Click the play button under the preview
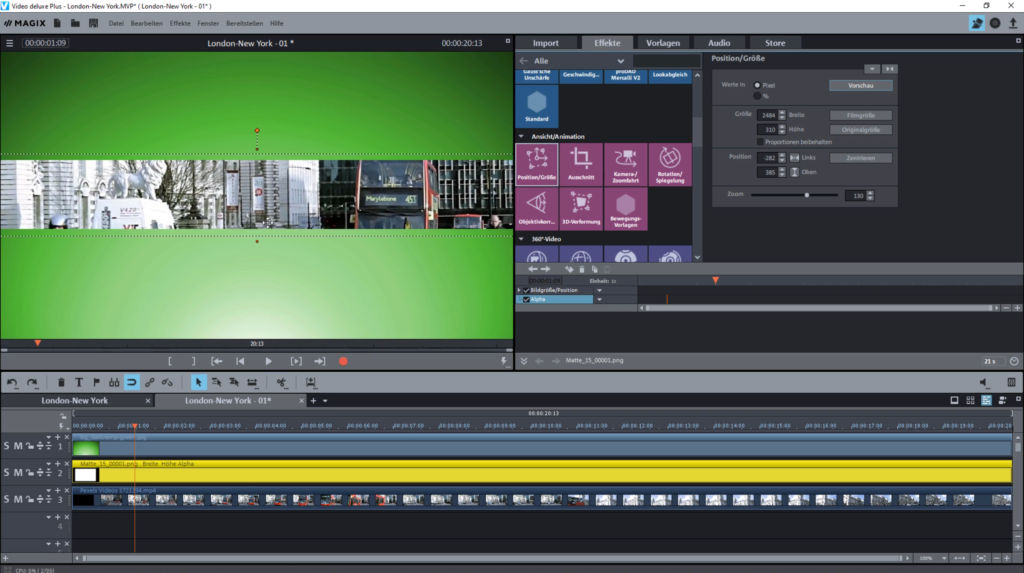This screenshot has height=573, width=1024. (268, 361)
